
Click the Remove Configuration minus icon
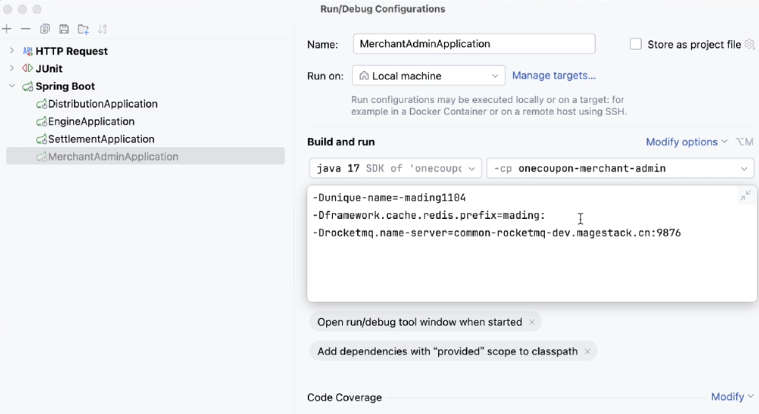26,30
